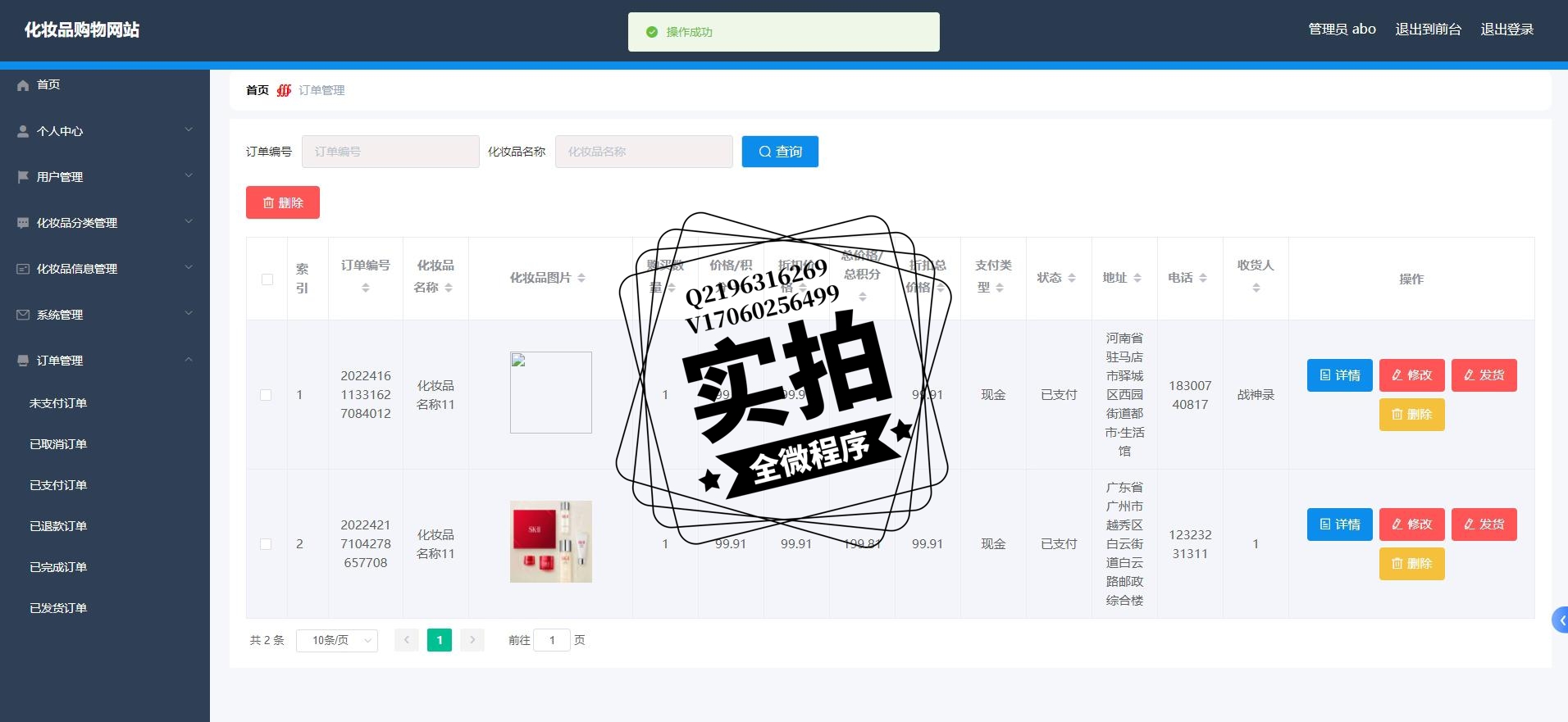Click the chat icon for 化妆品分类管理
Viewport: 1568px width, 722px height.
click(23, 223)
